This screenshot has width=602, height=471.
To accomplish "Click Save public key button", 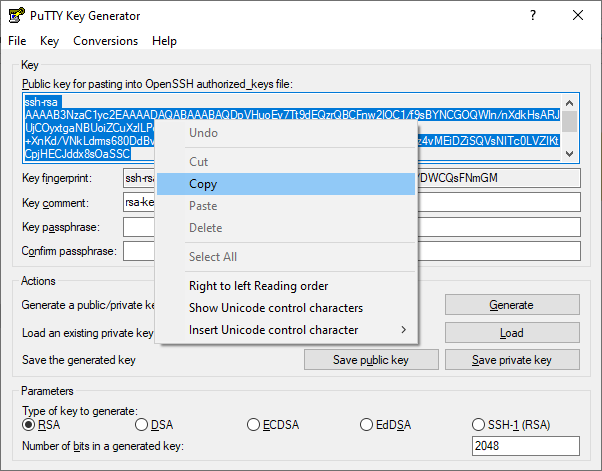I will click(x=371, y=360).
